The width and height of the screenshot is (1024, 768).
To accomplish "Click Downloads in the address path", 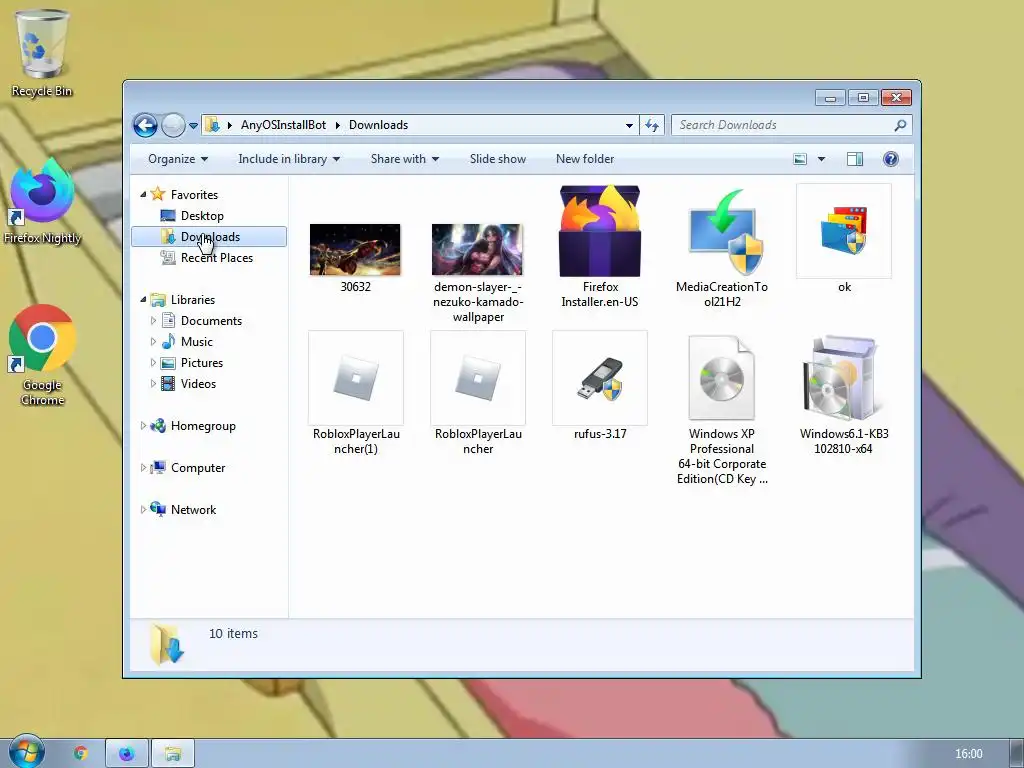I will pos(378,125).
